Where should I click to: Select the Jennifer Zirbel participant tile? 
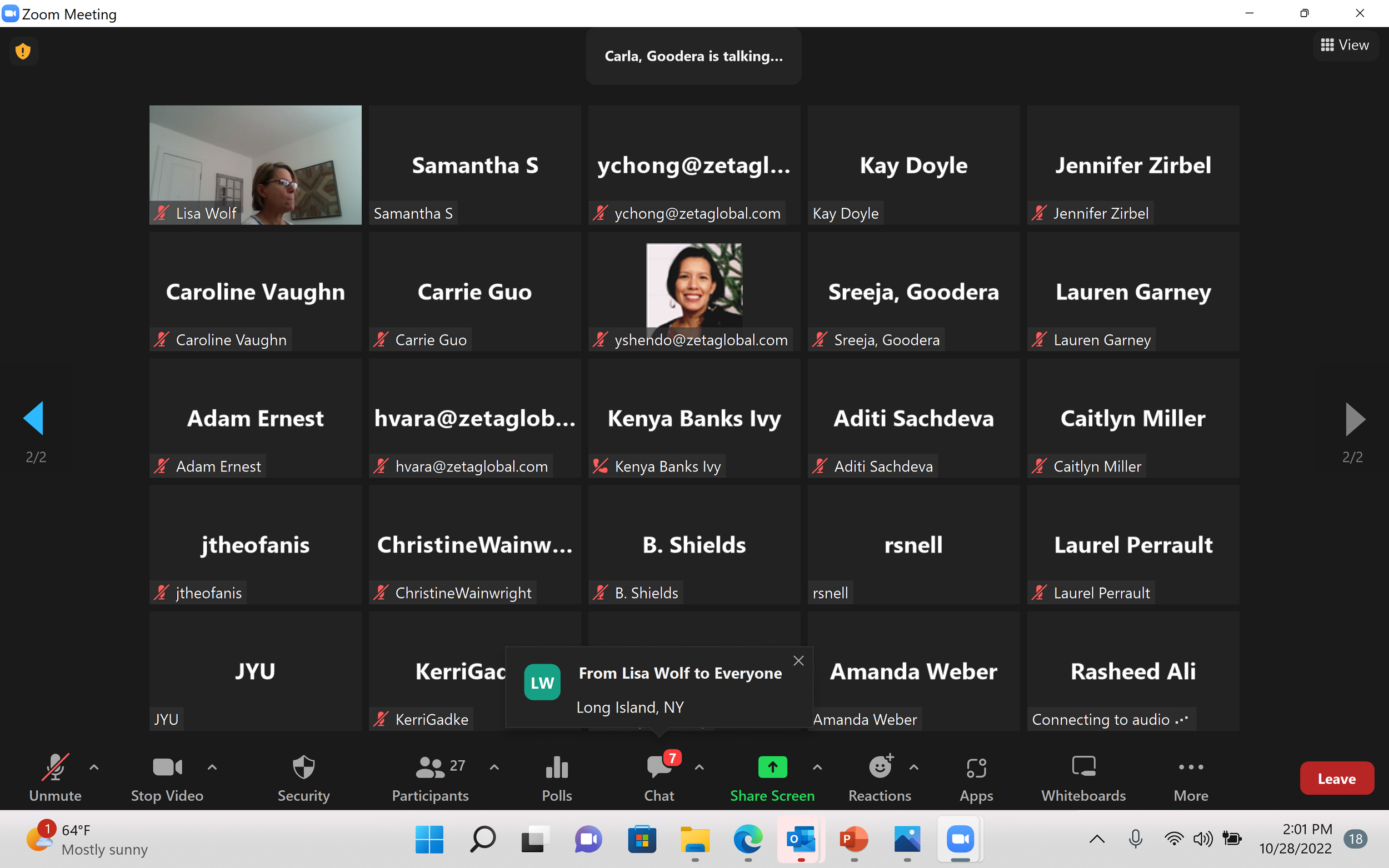click(1133, 165)
